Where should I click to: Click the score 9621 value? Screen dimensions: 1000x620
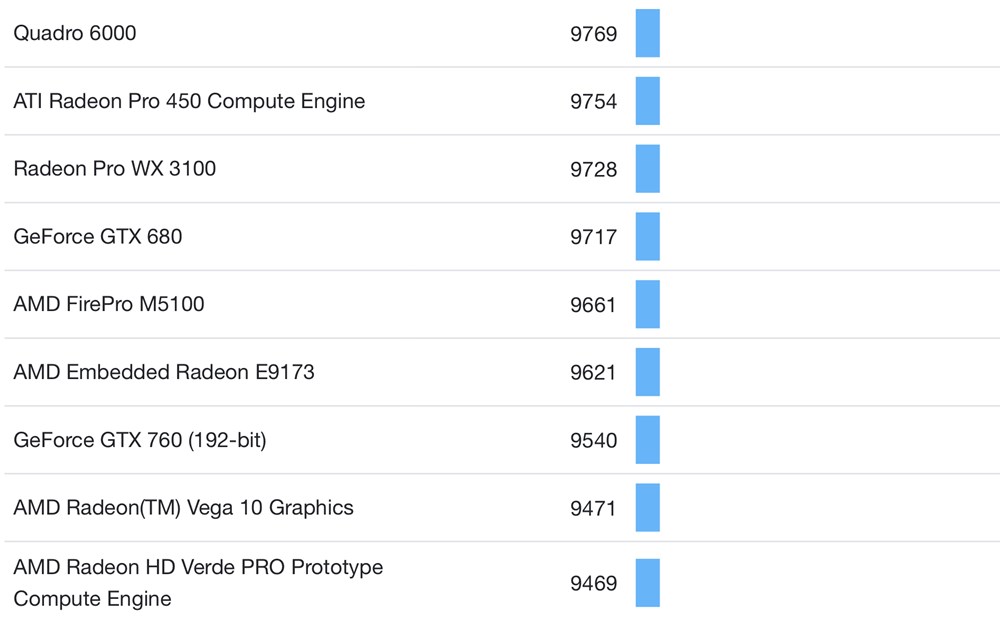tap(593, 373)
